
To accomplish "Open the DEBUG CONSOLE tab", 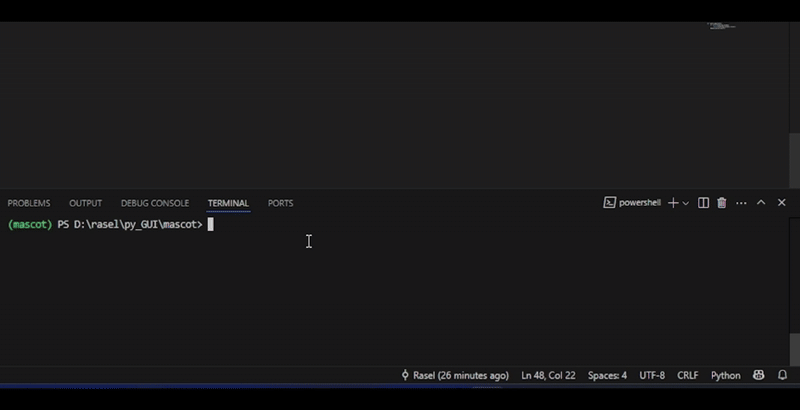I will pyautogui.click(x=155, y=203).
